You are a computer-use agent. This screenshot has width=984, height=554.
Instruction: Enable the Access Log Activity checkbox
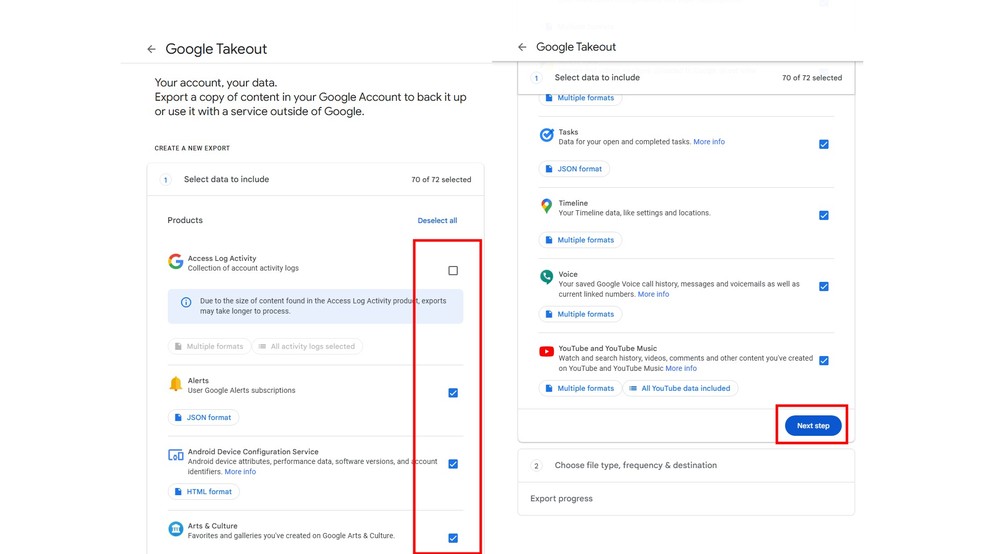(x=453, y=271)
